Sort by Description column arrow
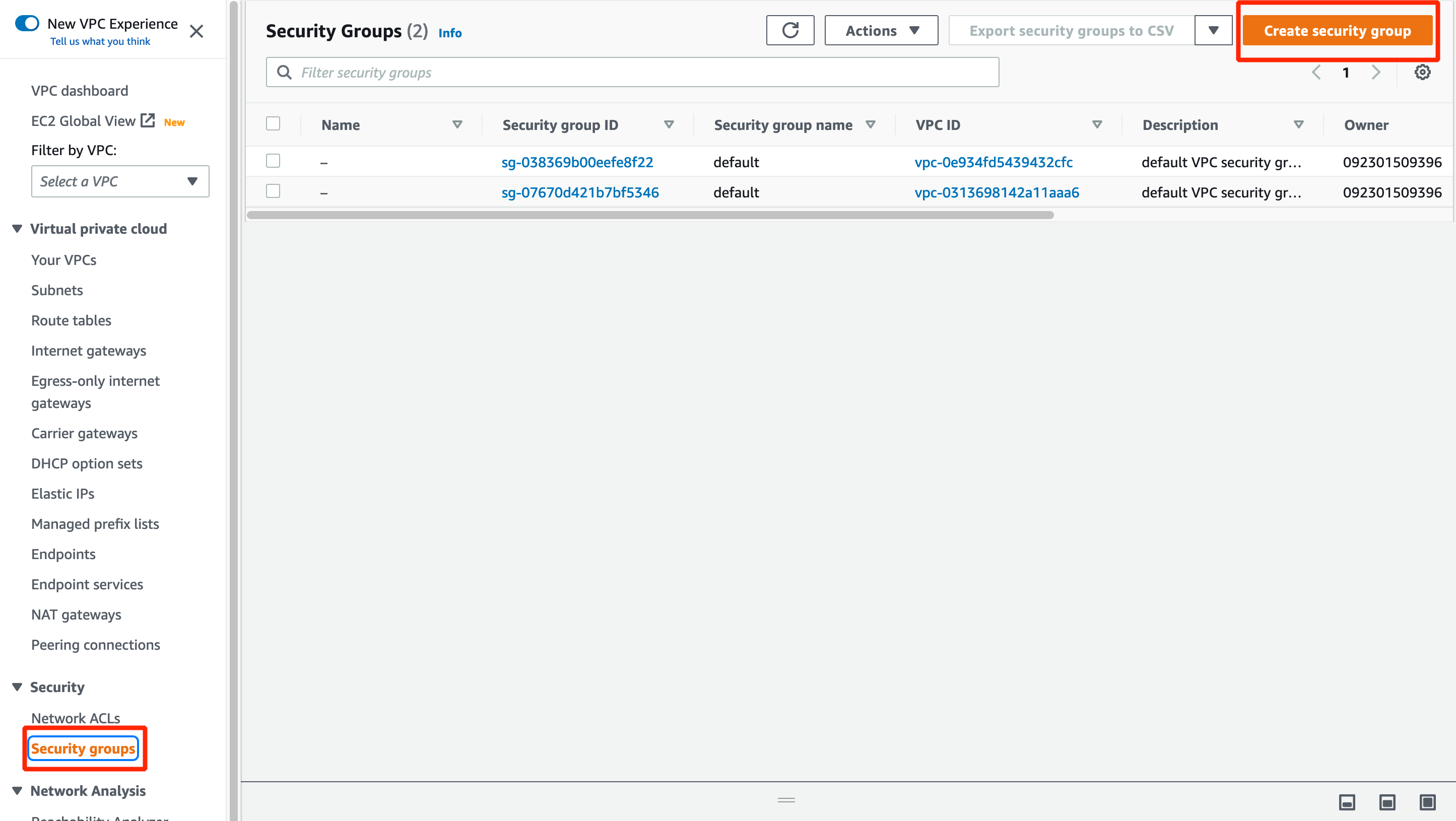This screenshot has height=821, width=1456. coord(1298,125)
